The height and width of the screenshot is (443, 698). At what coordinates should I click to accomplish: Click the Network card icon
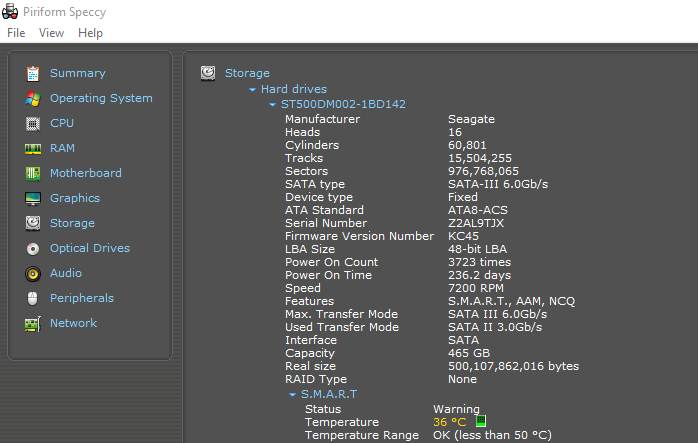point(33,324)
